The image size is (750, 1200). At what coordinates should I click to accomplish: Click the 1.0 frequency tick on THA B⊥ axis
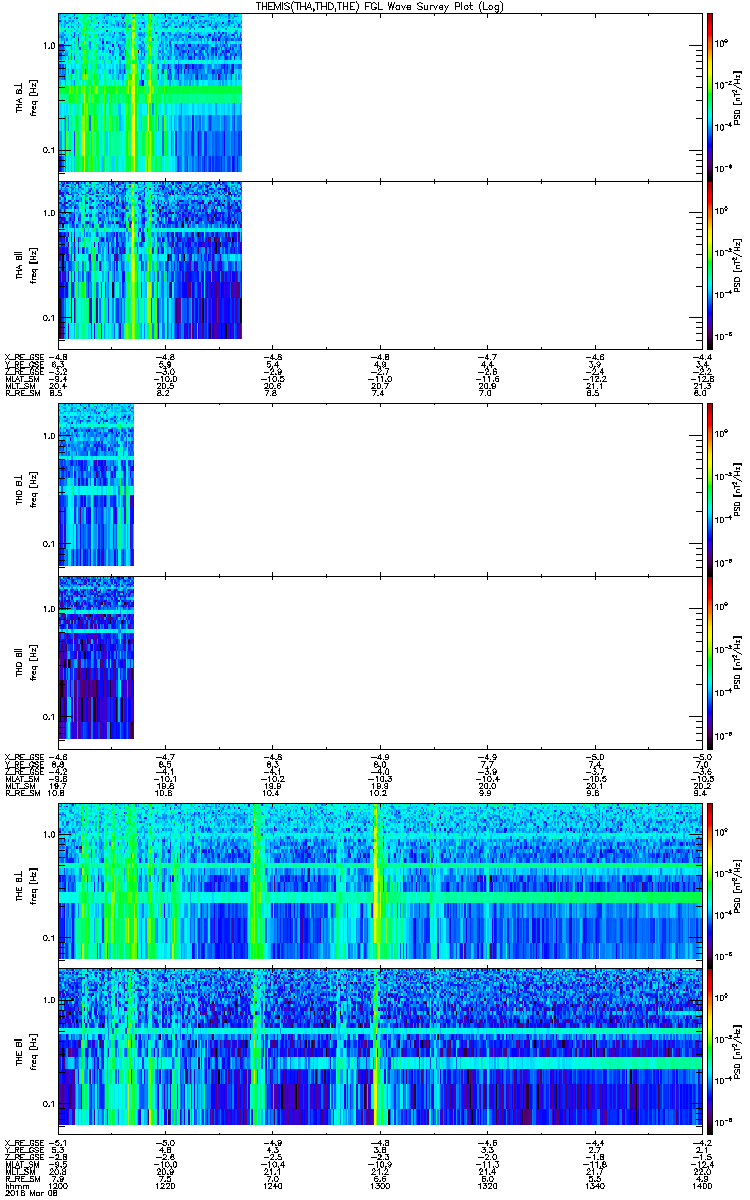pyautogui.click(x=49, y=46)
